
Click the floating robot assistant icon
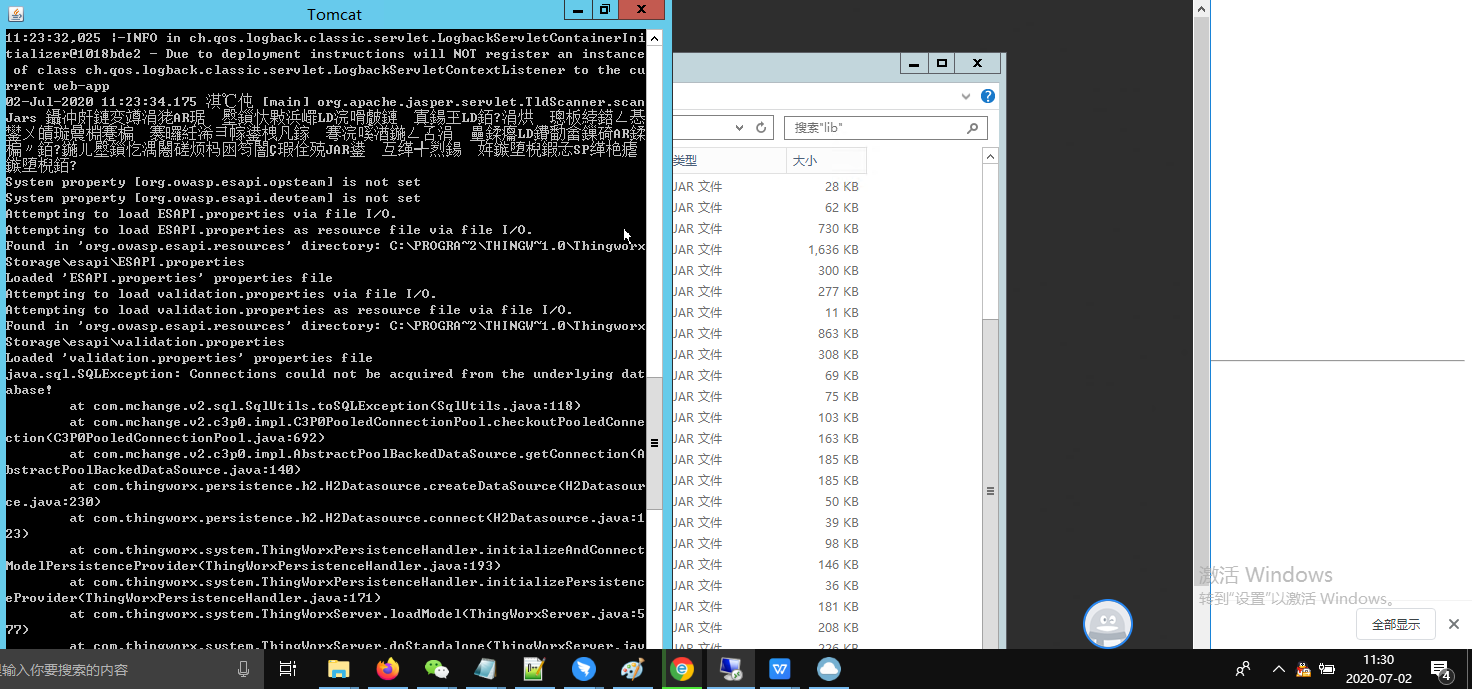1108,624
